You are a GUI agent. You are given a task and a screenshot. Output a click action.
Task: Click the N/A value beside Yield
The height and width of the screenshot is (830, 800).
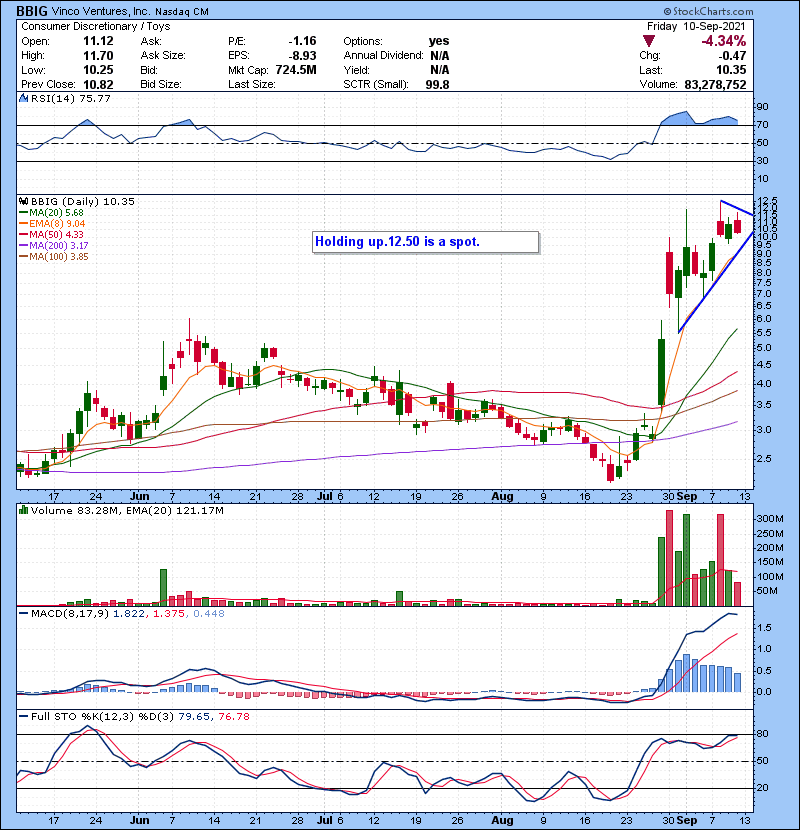tap(439, 70)
